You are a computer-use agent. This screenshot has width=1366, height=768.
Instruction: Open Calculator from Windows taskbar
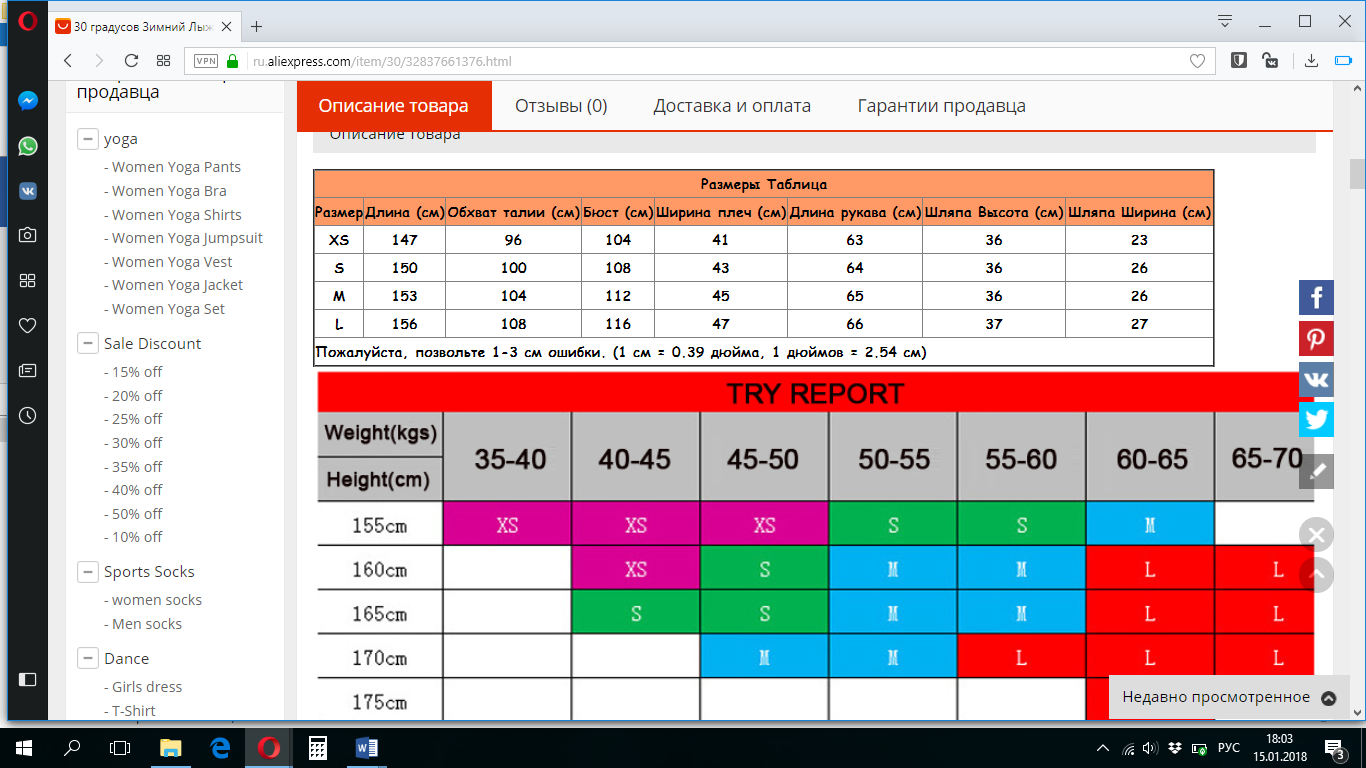point(318,748)
